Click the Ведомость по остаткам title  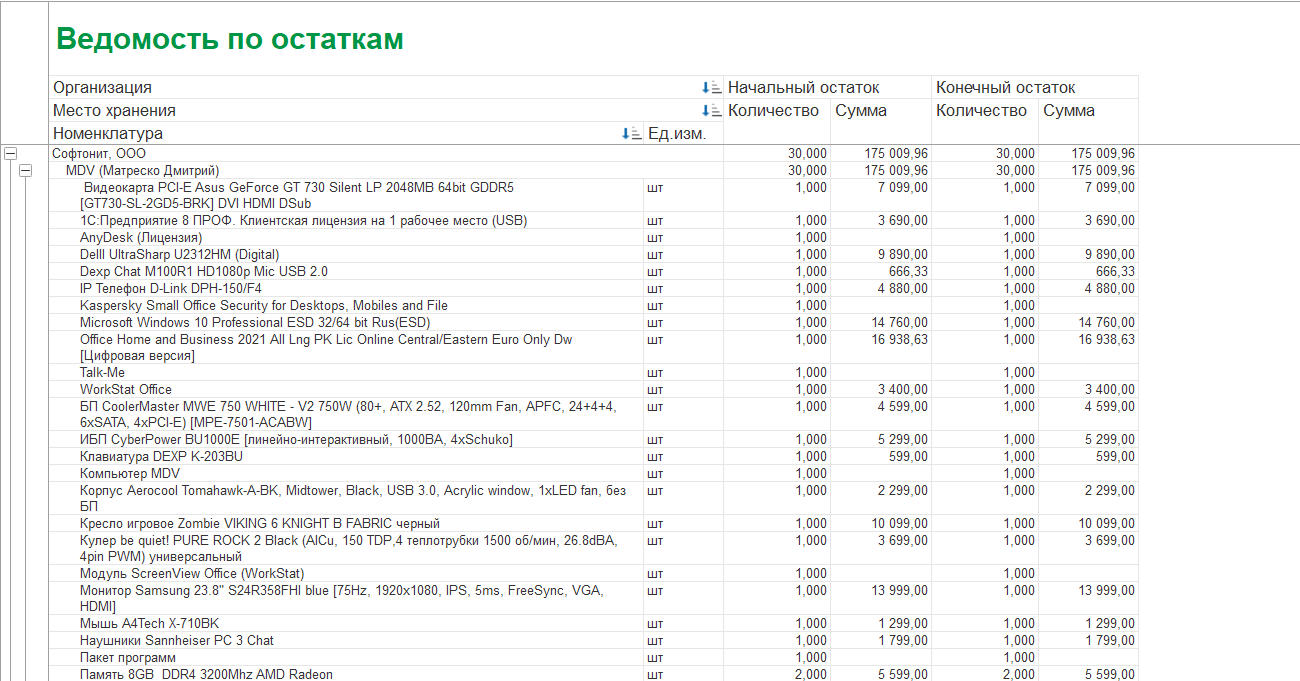tap(230, 39)
